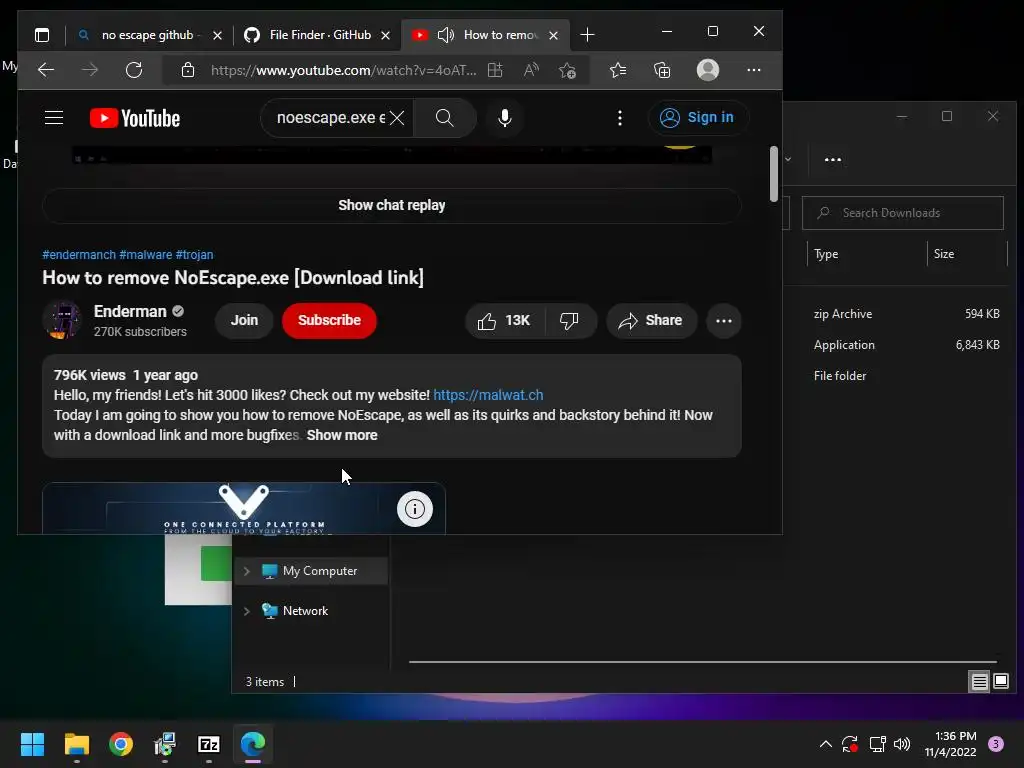Sign in to YouTube
This screenshot has height=768, width=1024.
coord(697,118)
